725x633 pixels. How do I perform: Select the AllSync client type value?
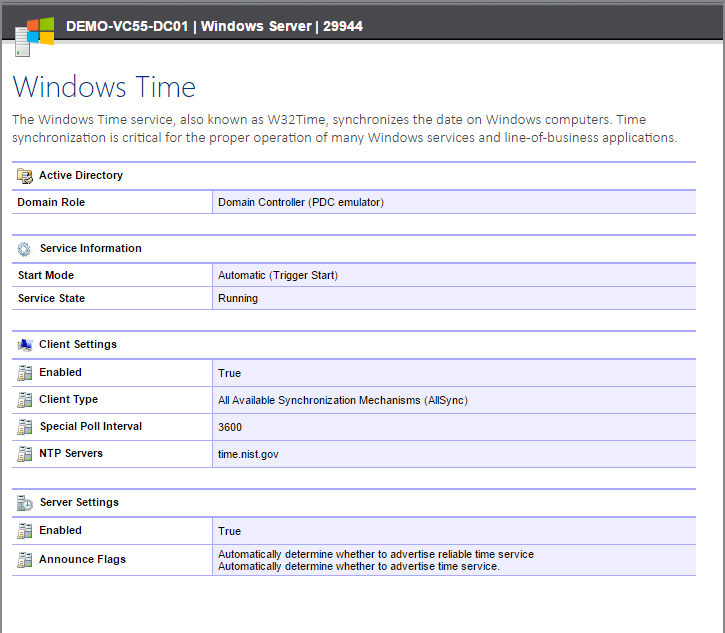coord(343,400)
